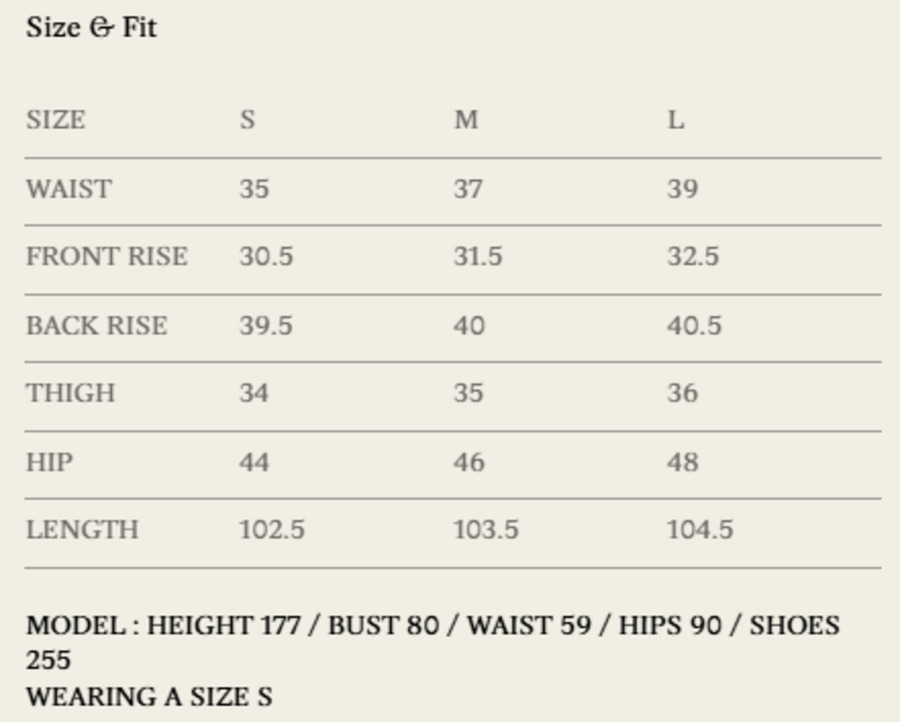Viewport: 900px width, 722px height.
Task: Click the Size & Fit heading
Action: pos(92,27)
